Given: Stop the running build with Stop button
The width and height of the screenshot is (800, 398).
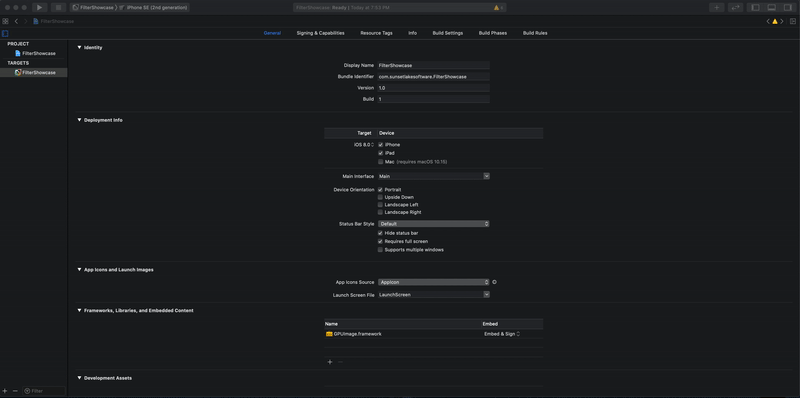Looking at the screenshot, I should (x=58, y=8).
